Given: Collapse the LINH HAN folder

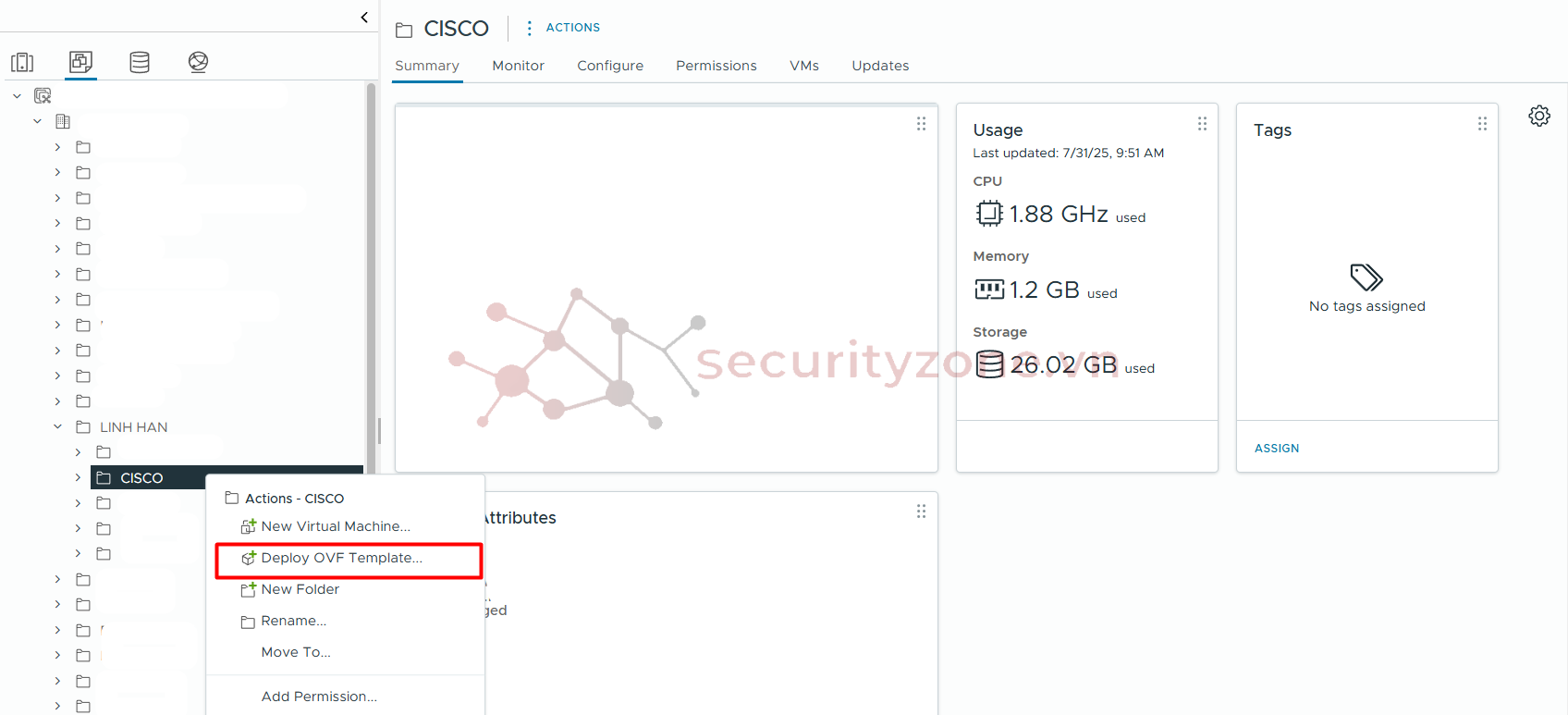Looking at the screenshot, I should (57, 426).
